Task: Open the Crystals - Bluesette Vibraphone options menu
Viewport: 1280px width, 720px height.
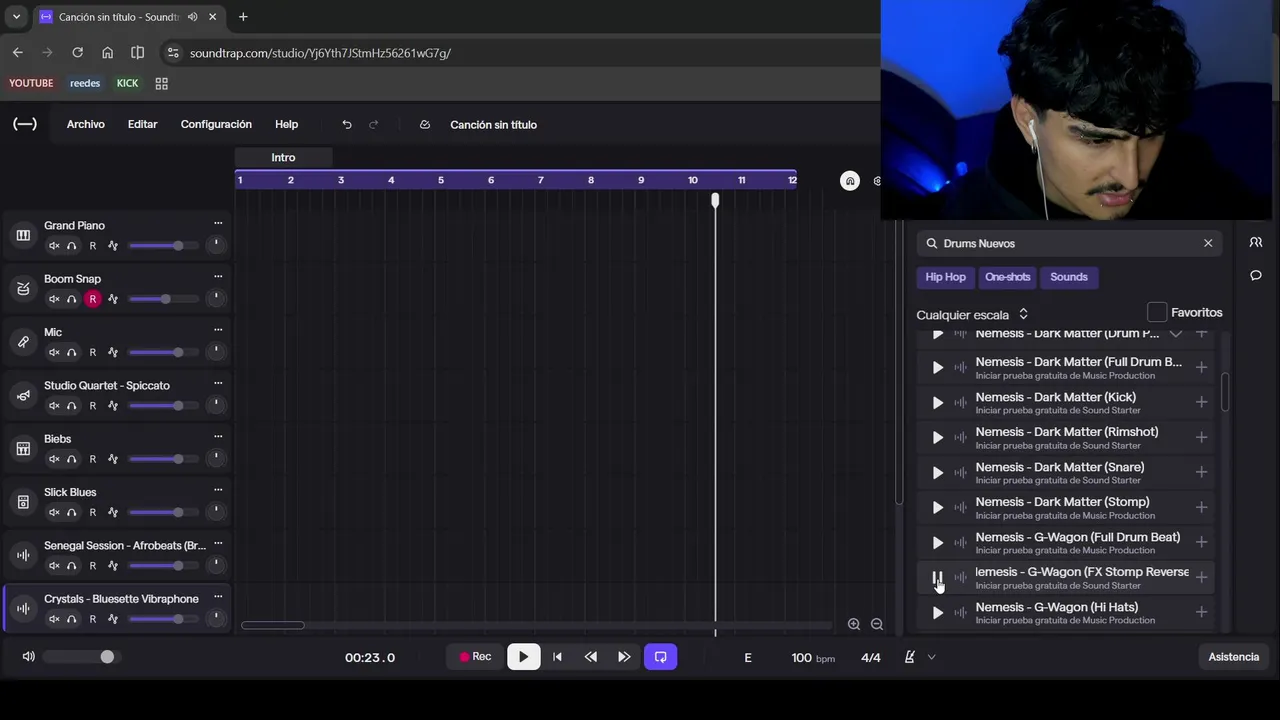Action: coord(218,597)
